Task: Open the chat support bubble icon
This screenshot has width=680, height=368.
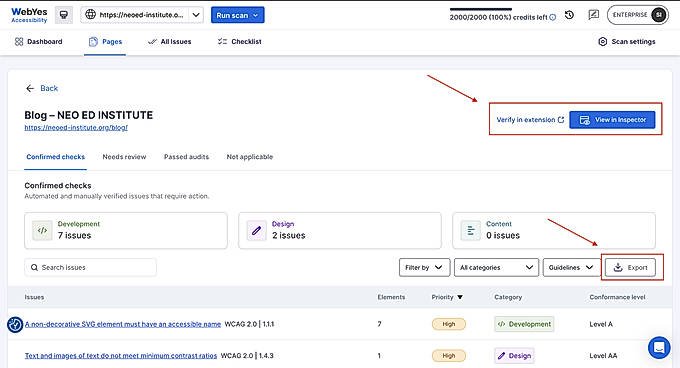Action: tap(659, 348)
